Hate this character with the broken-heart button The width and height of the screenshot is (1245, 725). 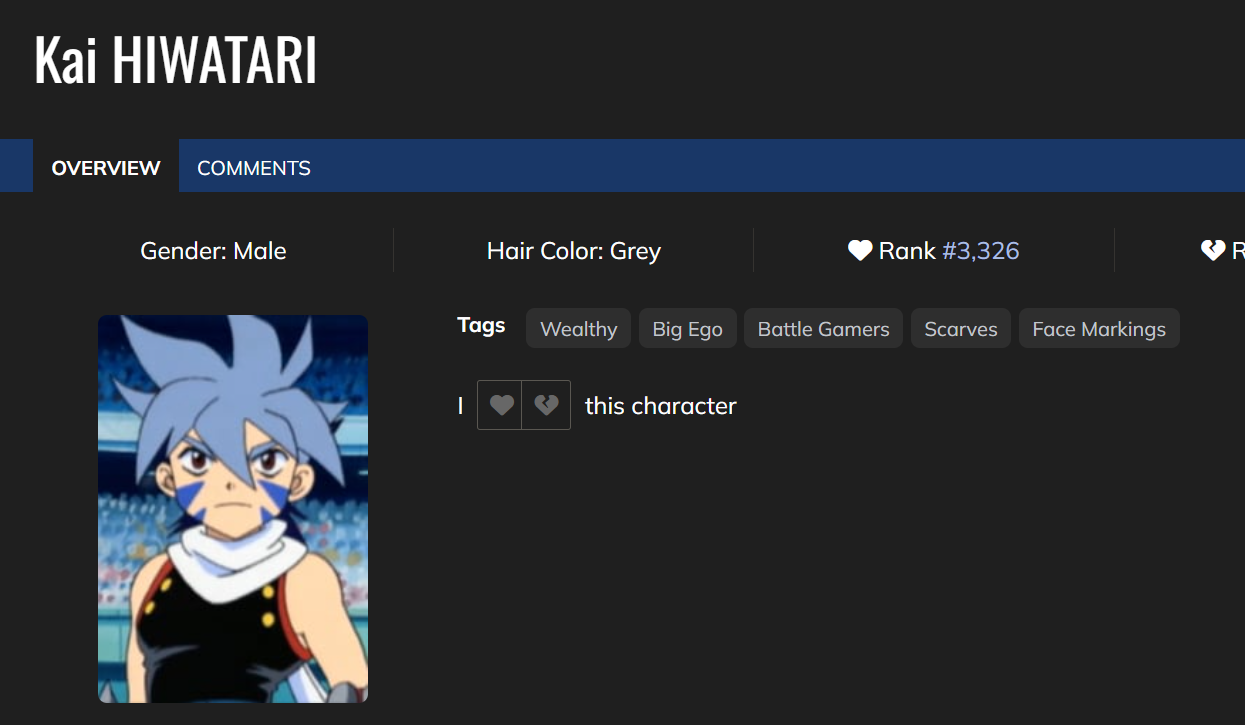click(x=546, y=405)
